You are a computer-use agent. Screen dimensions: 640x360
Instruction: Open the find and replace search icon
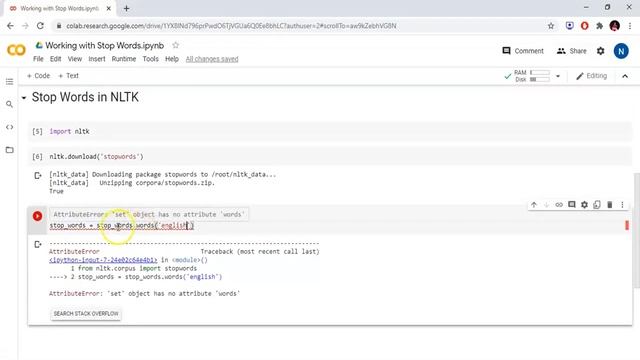pyautogui.click(x=9, y=104)
